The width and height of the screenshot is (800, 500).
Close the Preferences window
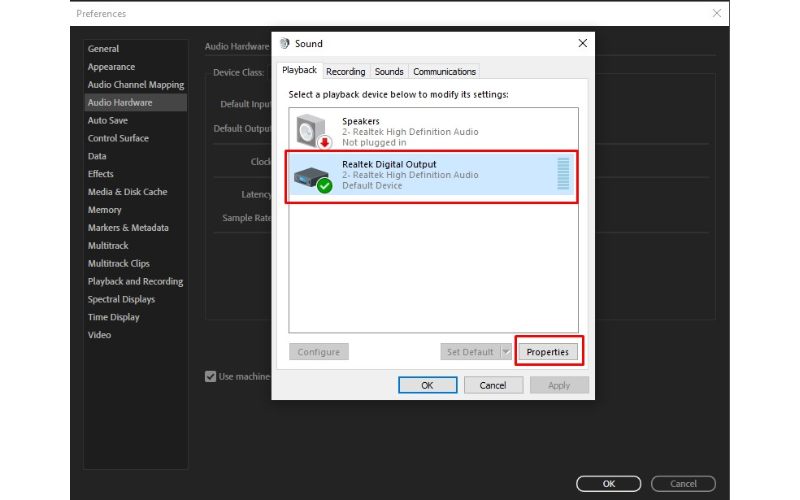(716, 13)
